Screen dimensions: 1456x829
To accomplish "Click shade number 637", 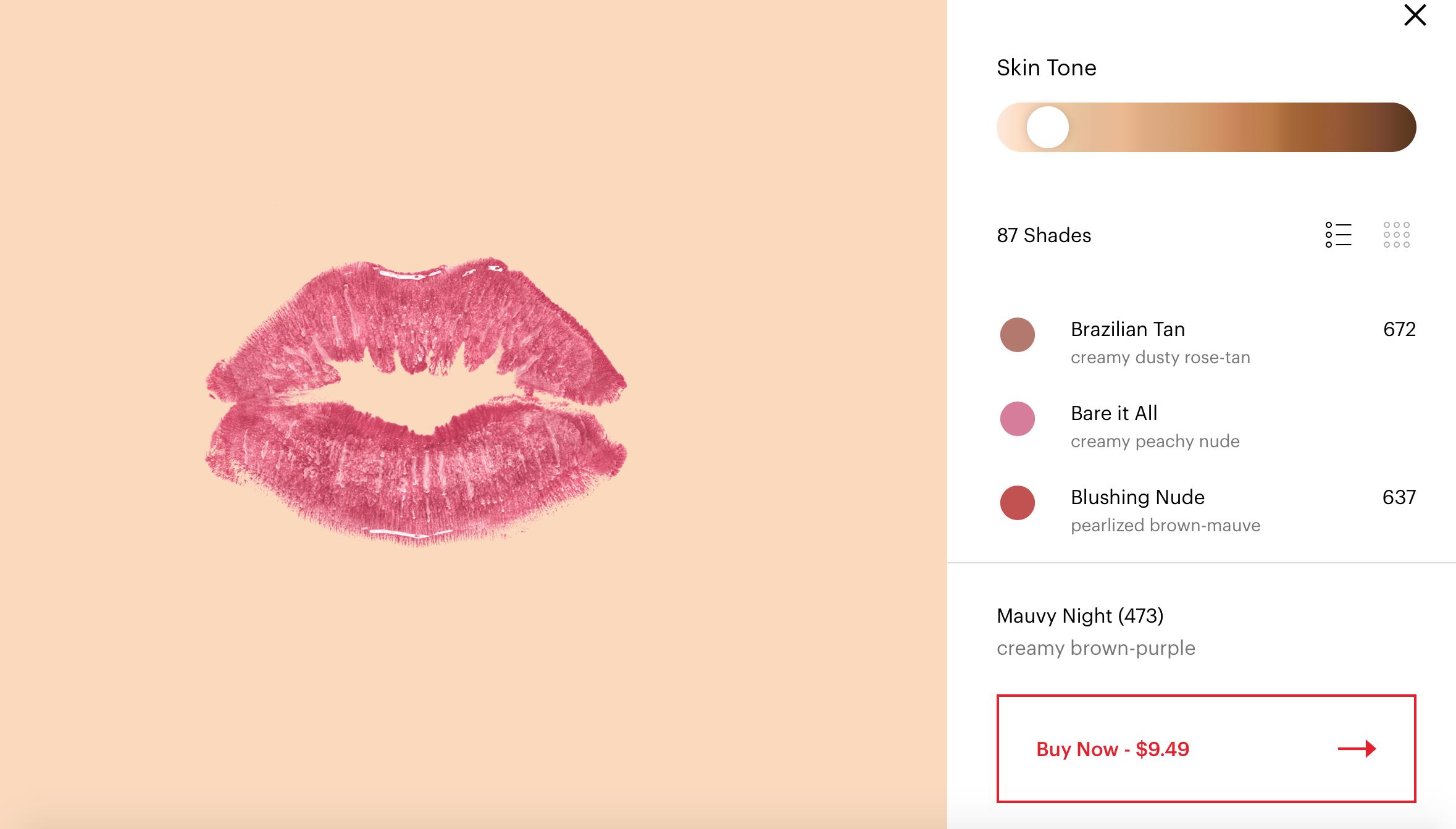I will (1399, 497).
